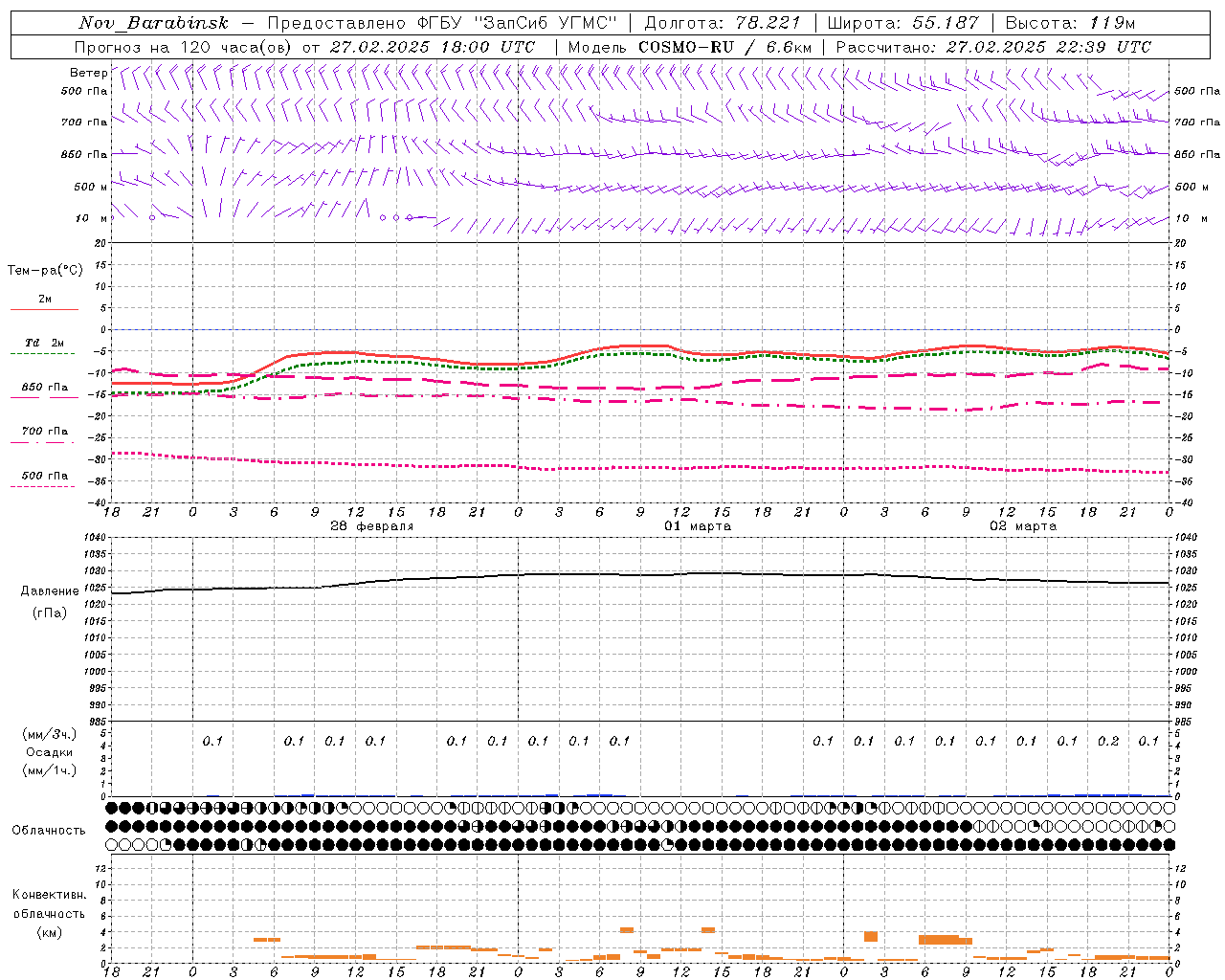Click the 500 м wind level label on left
The image size is (1225, 980).
(91, 187)
